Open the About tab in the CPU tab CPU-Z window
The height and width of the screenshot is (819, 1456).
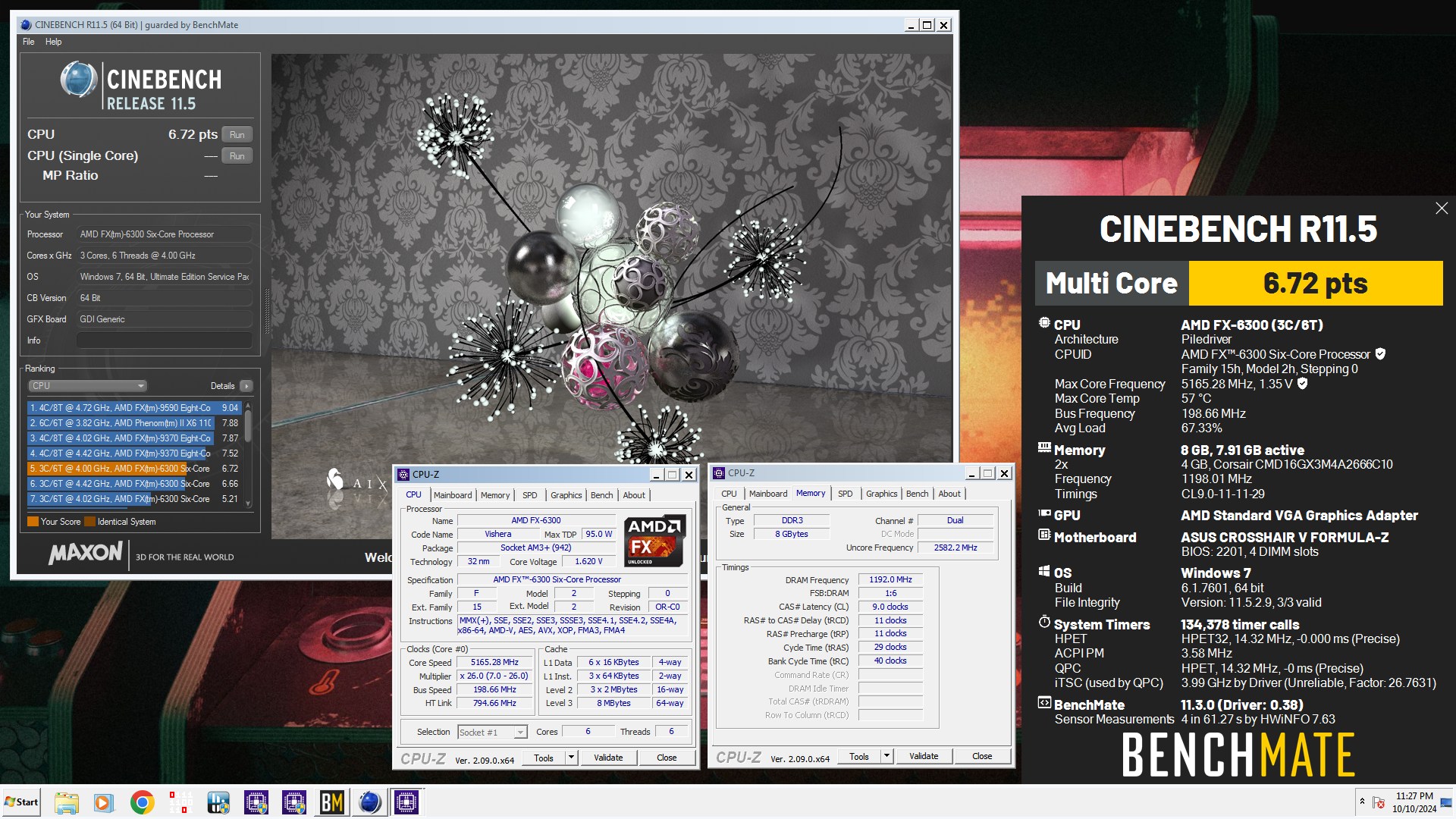point(634,495)
